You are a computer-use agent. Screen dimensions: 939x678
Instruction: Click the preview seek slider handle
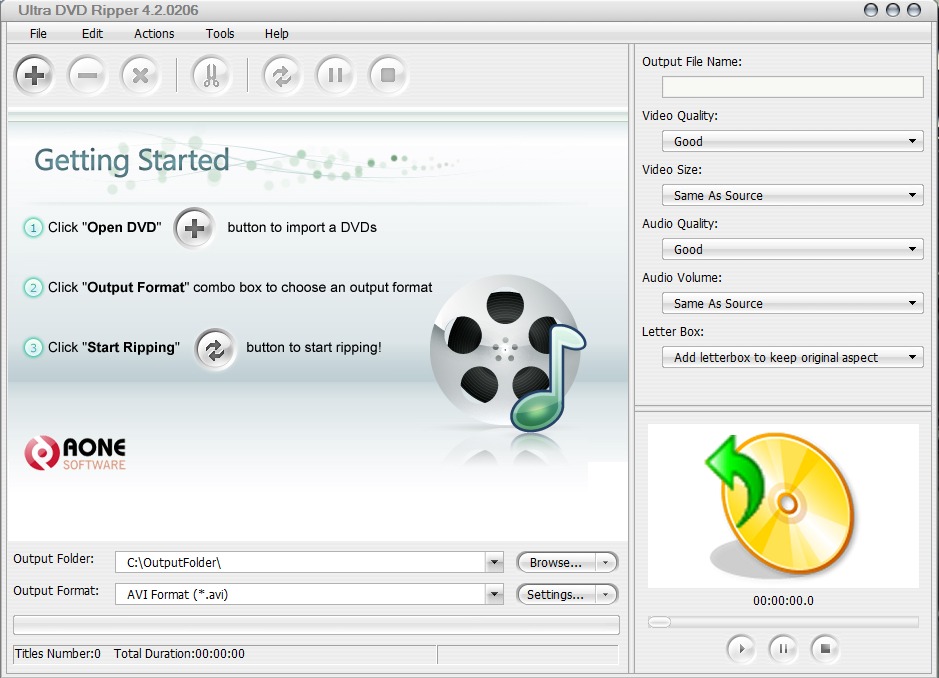659,622
